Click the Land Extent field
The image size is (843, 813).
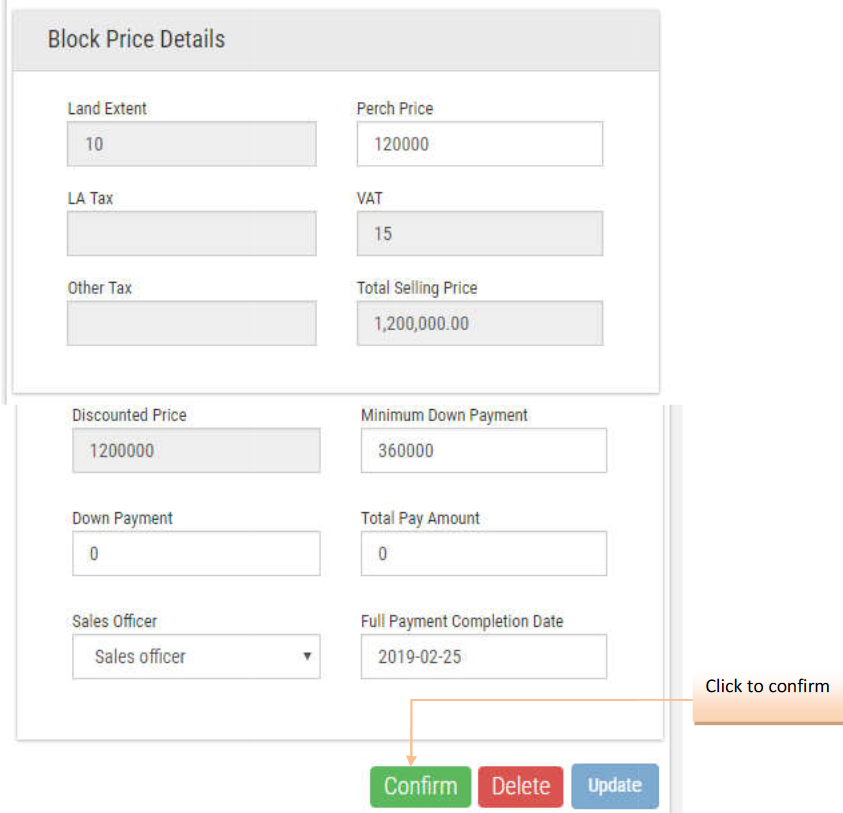(x=191, y=144)
